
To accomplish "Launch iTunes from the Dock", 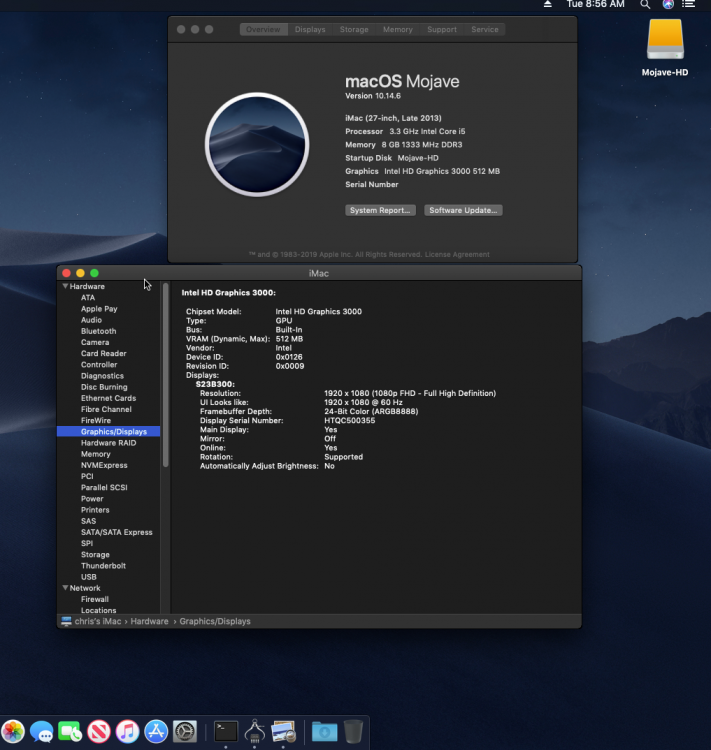I will [x=128, y=731].
